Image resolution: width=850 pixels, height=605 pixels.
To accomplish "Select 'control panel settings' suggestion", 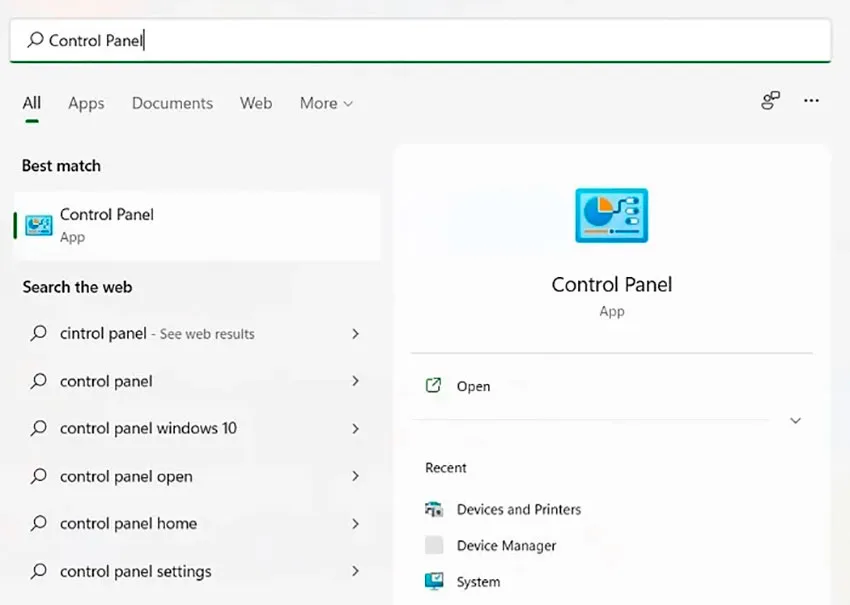I will tap(197, 571).
